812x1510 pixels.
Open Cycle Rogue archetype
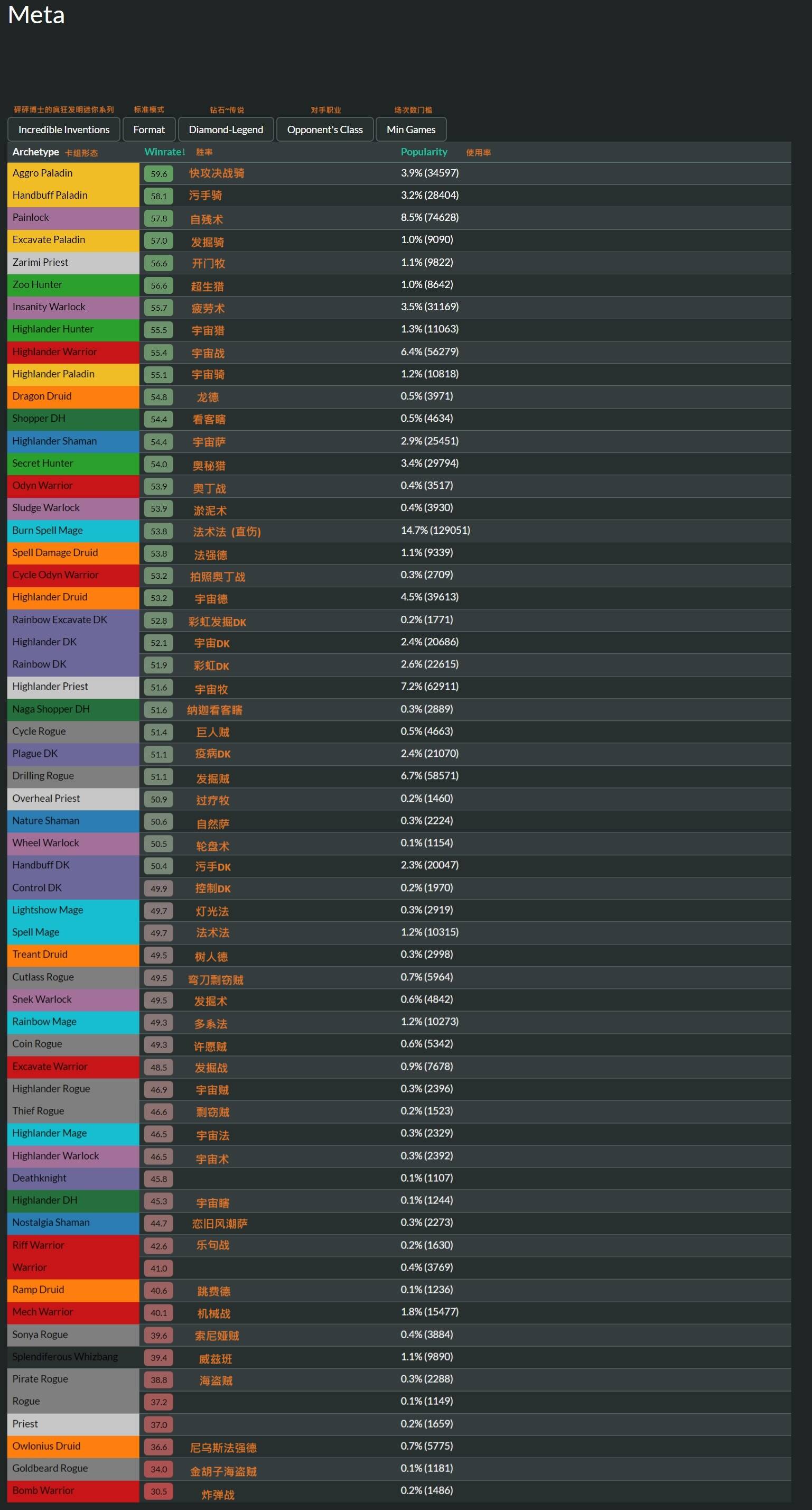pyautogui.click(x=73, y=732)
